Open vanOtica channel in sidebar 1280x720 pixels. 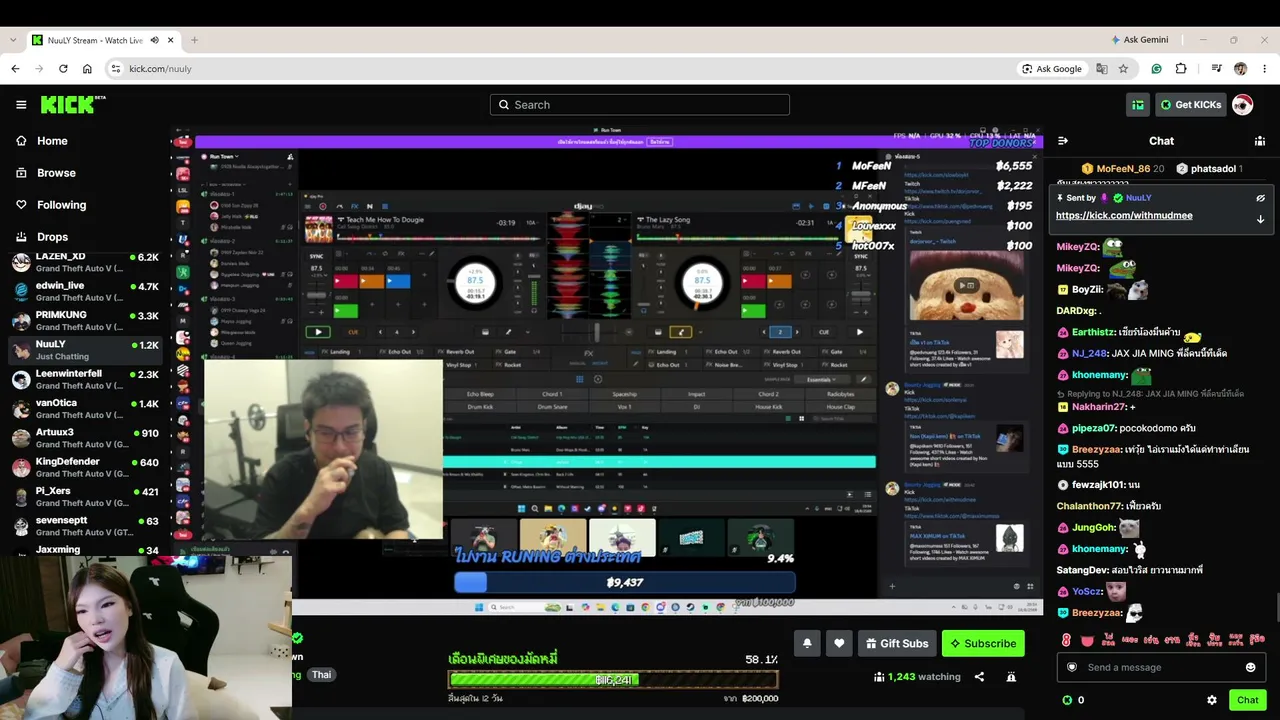85,409
